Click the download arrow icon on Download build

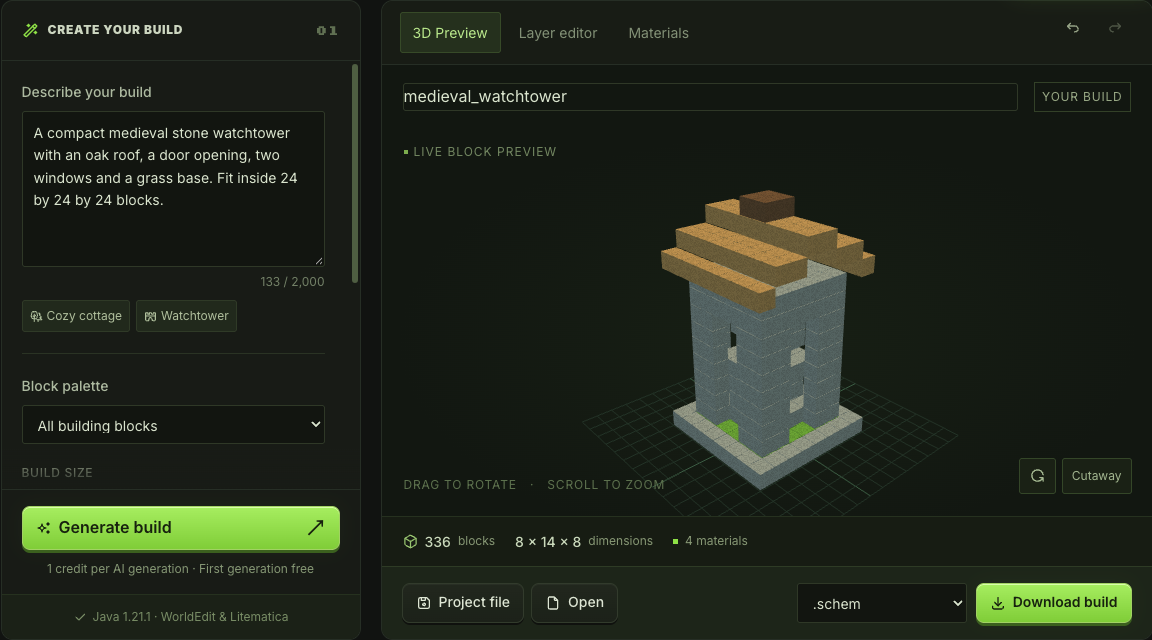click(998, 603)
